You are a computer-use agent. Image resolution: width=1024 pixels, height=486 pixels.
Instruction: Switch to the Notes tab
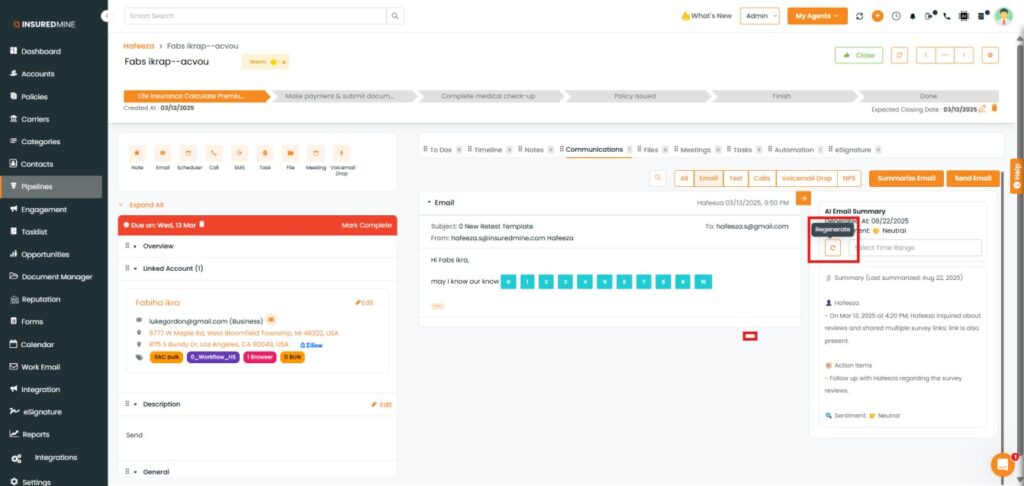click(x=534, y=150)
